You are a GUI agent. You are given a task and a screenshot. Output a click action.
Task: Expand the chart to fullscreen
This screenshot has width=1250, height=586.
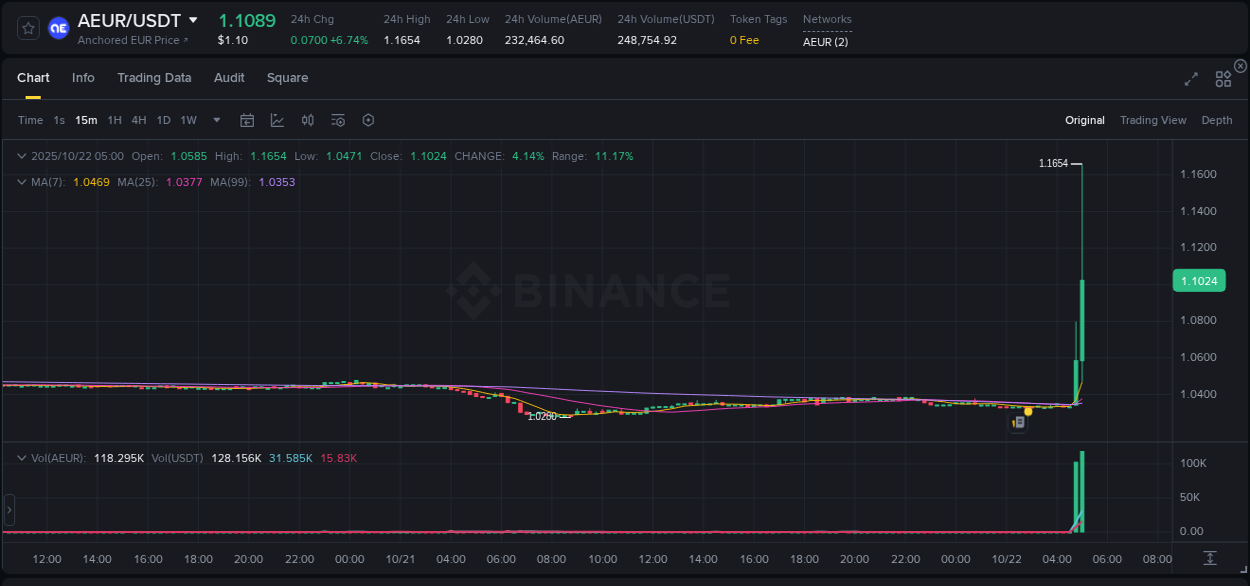coord(1190,78)
